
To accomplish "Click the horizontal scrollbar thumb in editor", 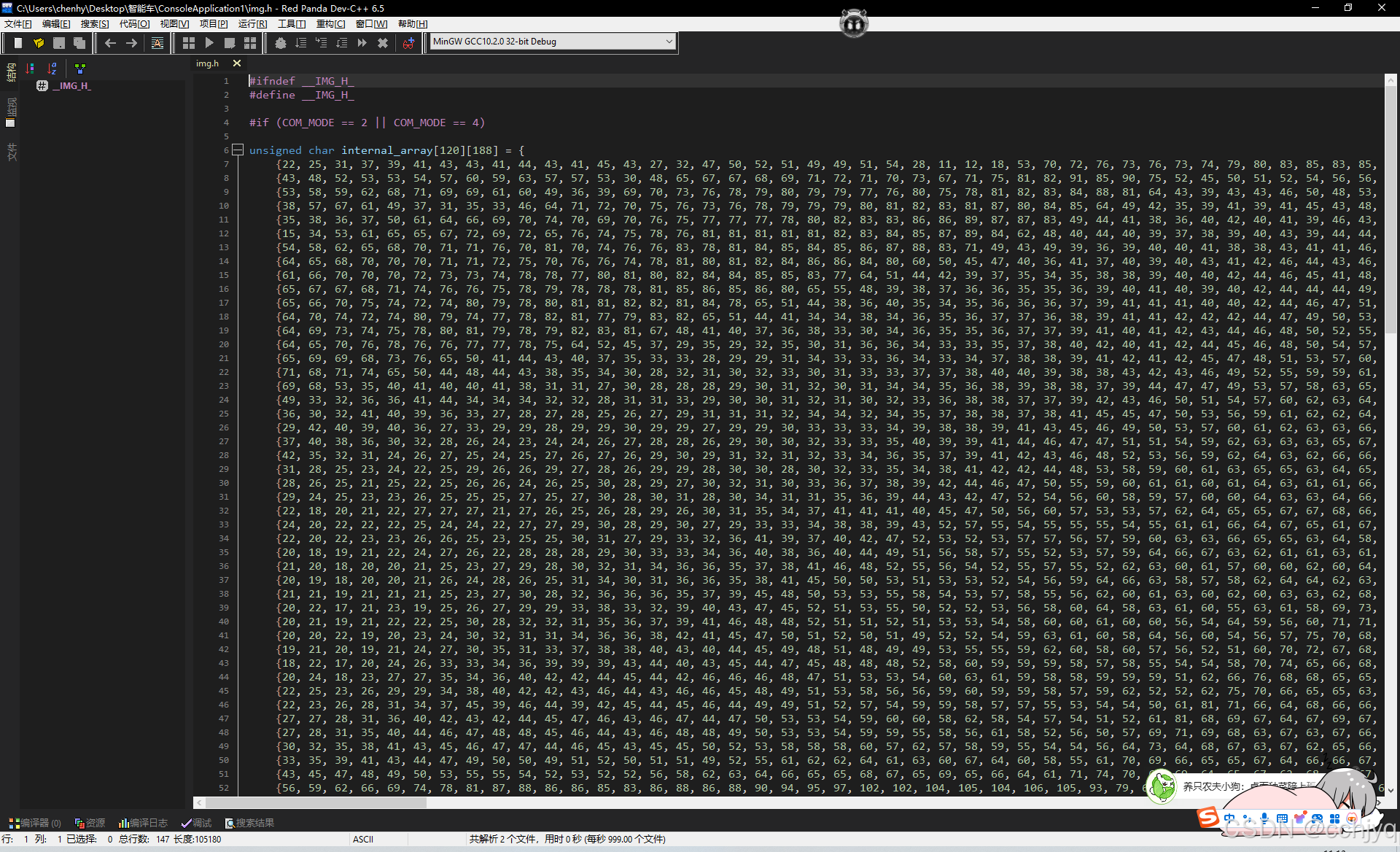I will (315, 802).
